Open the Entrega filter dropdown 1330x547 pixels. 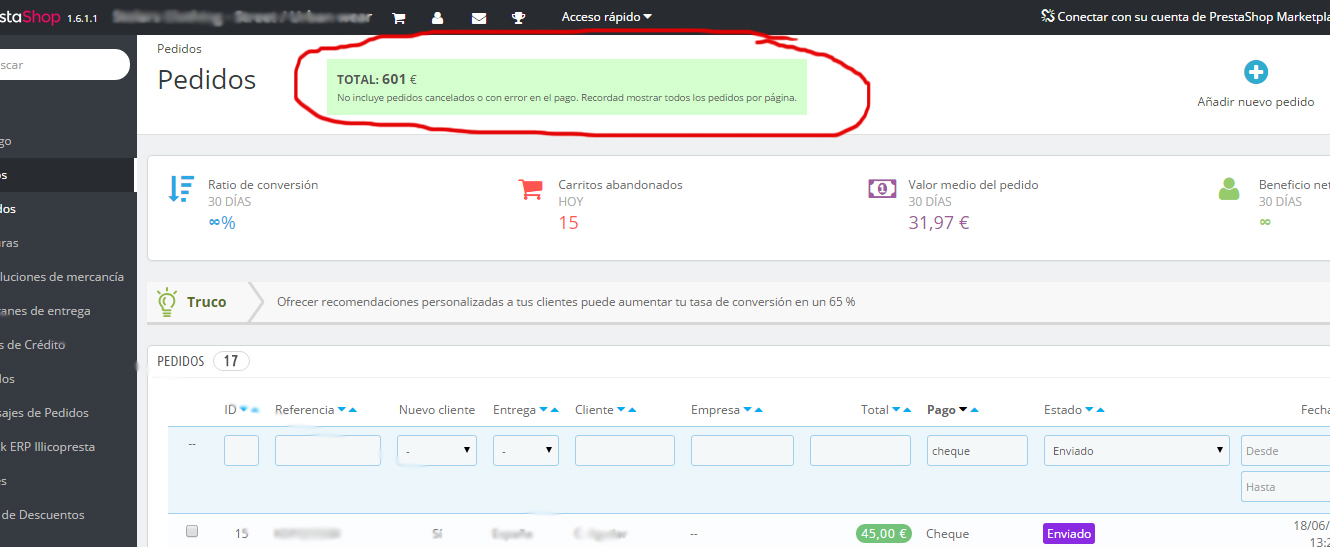526,451
